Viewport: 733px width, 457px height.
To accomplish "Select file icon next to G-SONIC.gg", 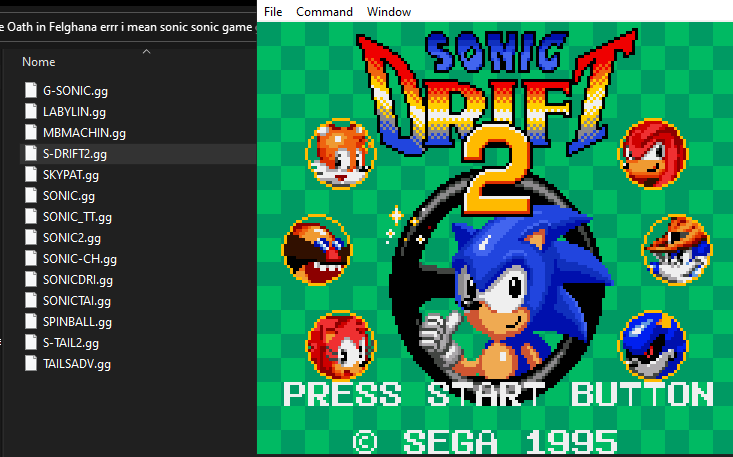I will (31, 90).
